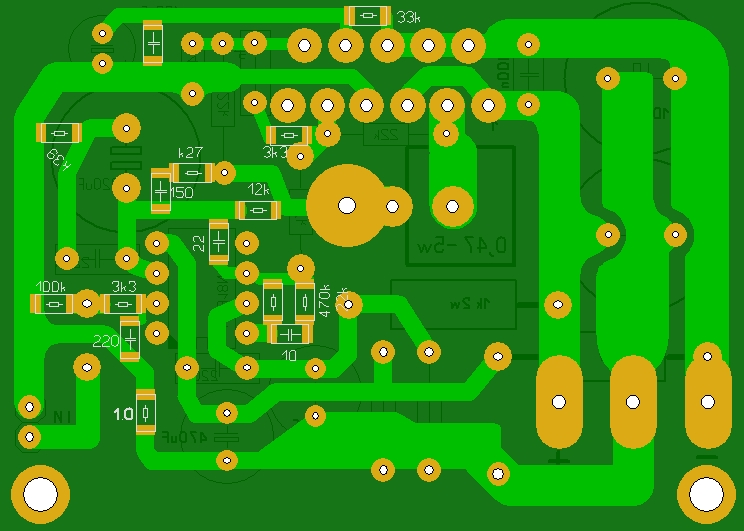Click the 1k 2w resistor silkscreen outline
Image resolution: width=744 pixels, height=531 pixels.
coord(454,305)
